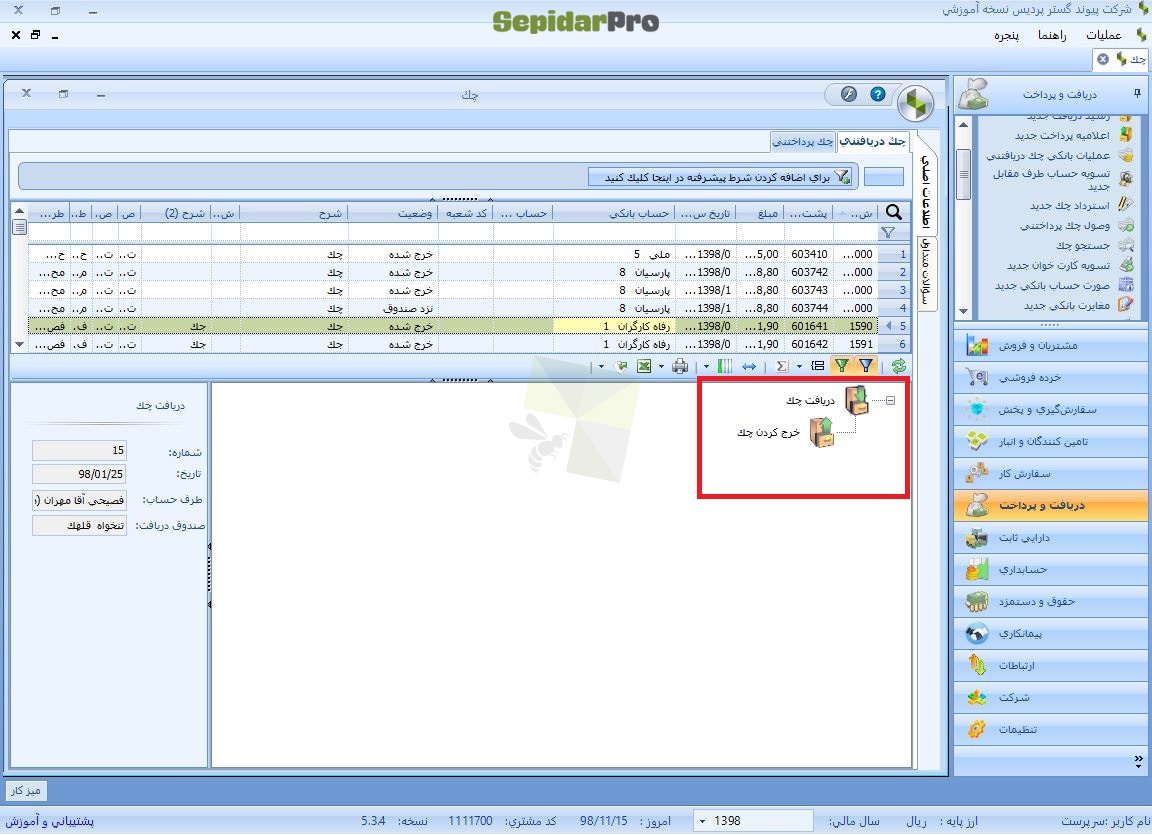The width and height of the screenshot is (1152, 835).
Task: Select the سوالات متداول vertical tab
Action: click(x=926, y=272)
